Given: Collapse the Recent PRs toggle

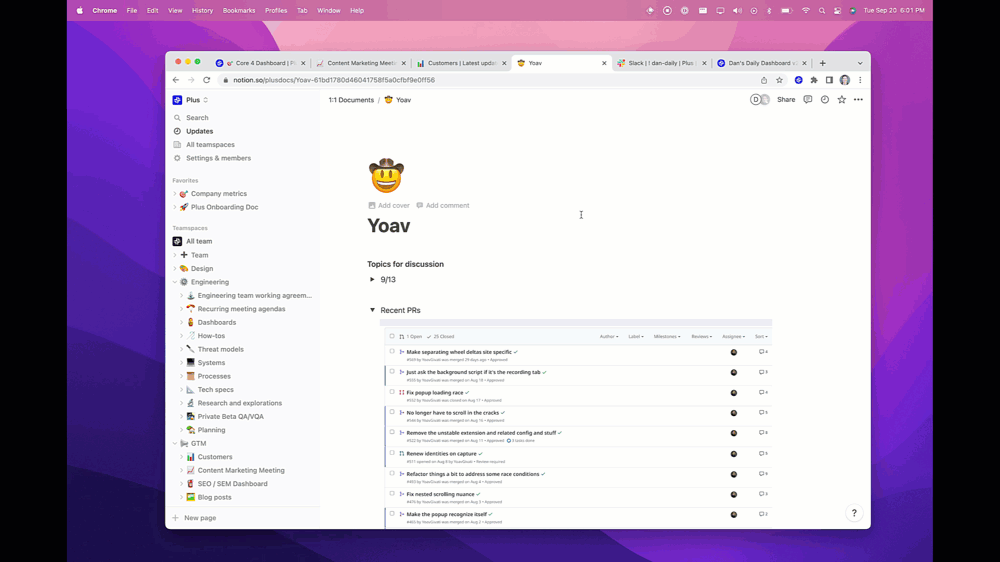Looking at the screenshot, I should 372,310.
